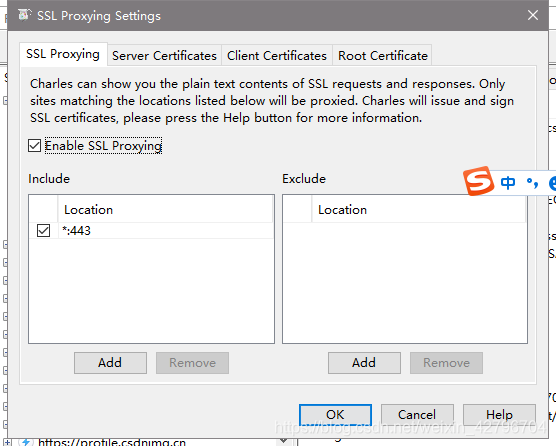Click Remove under the Include list

(192, 363)
